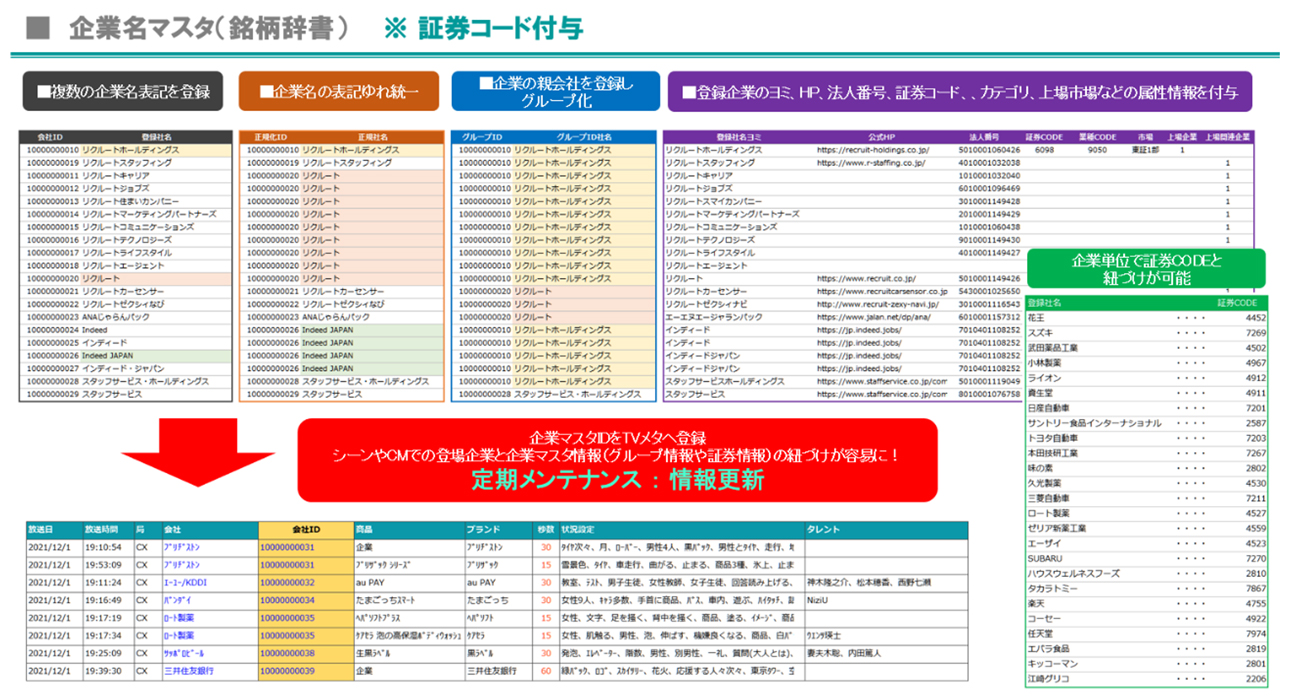Click the 上場関連企業 column header
Image resolution: width=1289 pixels, height=700 pixels.
[1227, 137]
